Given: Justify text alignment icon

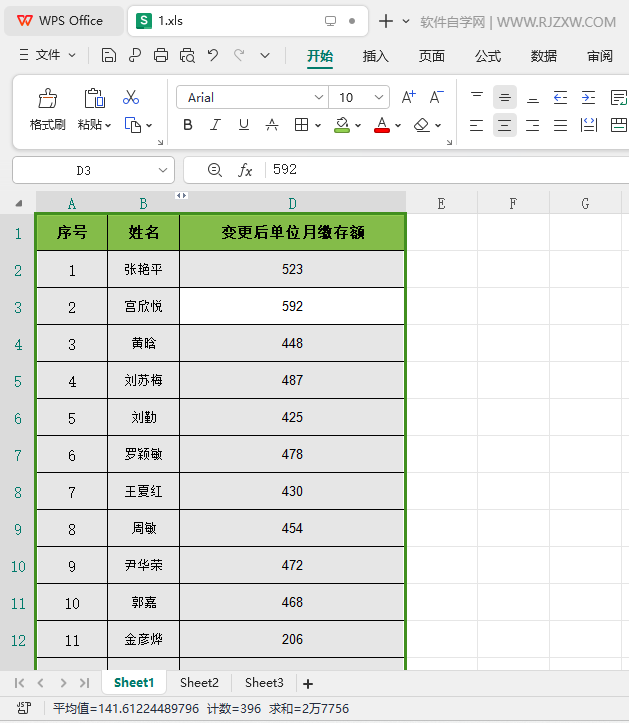Looking at the screenshot, I should (x=560, y=125).
